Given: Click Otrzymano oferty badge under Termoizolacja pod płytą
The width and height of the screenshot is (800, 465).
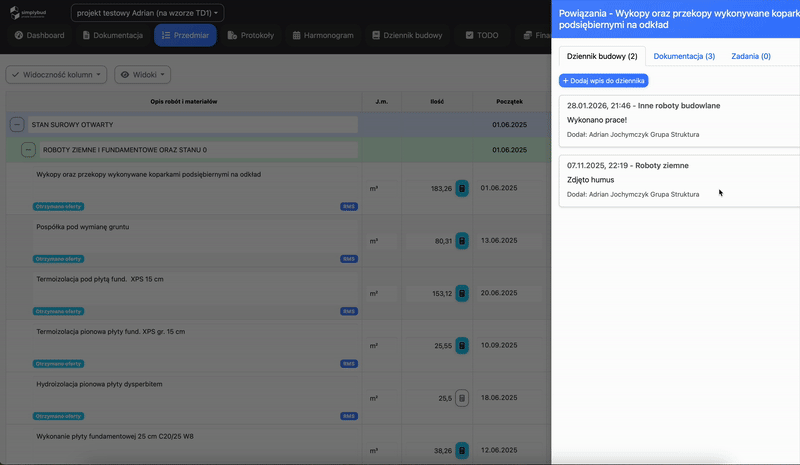Looking at the screenshot, I should pyautogui.click(x=59, y=311).
